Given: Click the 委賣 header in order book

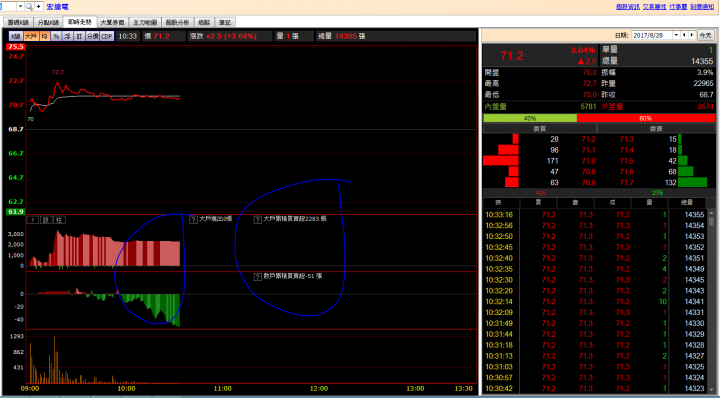Looking at the screenshot, I should 656,129.
